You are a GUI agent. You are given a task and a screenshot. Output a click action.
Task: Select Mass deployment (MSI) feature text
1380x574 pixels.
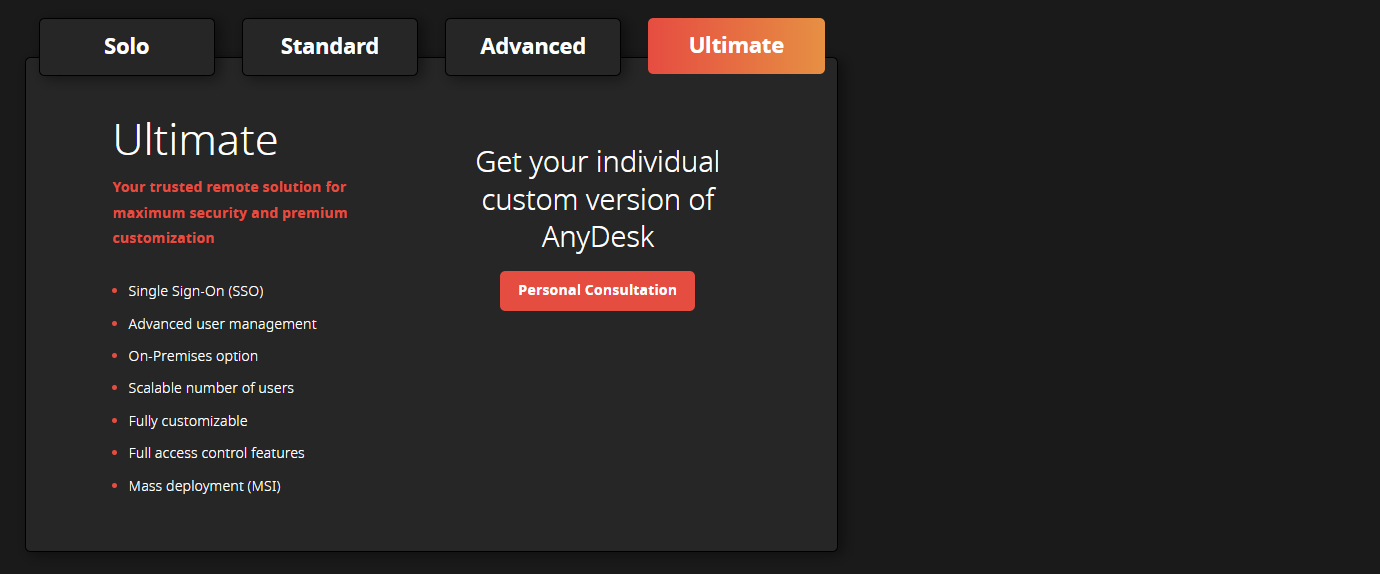click(x=204, y=486)
